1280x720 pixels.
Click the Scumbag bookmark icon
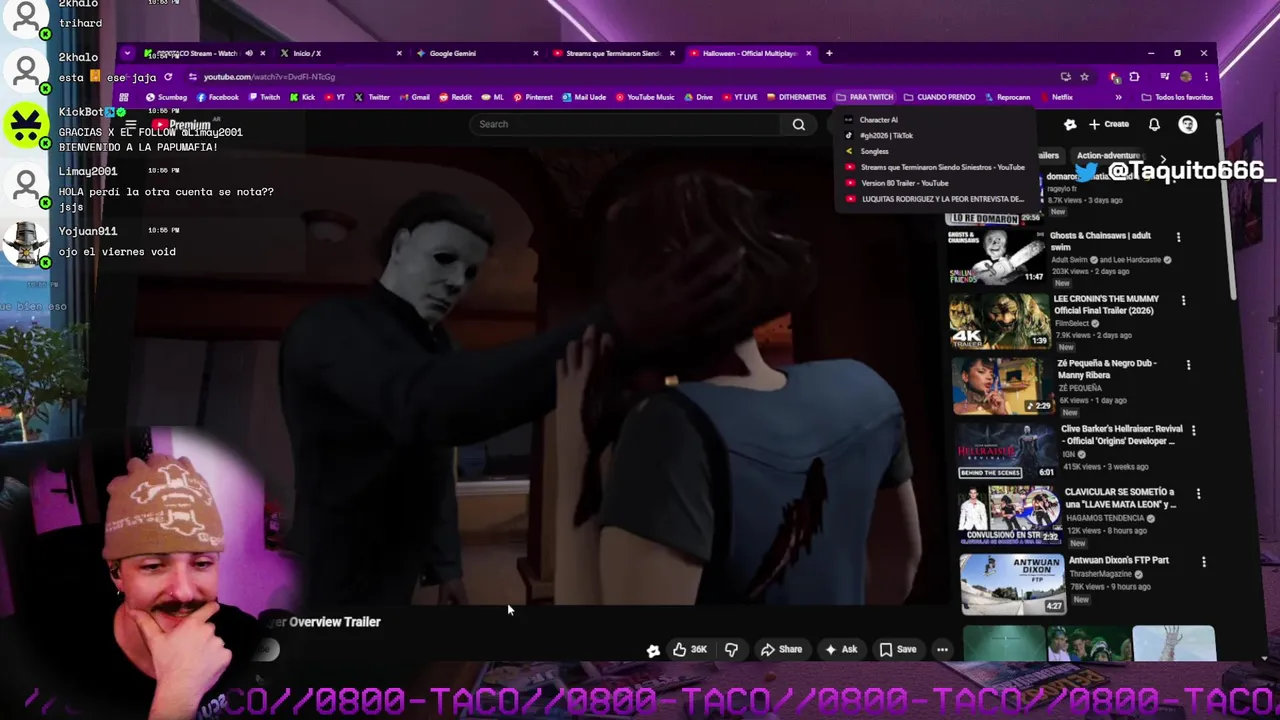[x=150, y=97]
